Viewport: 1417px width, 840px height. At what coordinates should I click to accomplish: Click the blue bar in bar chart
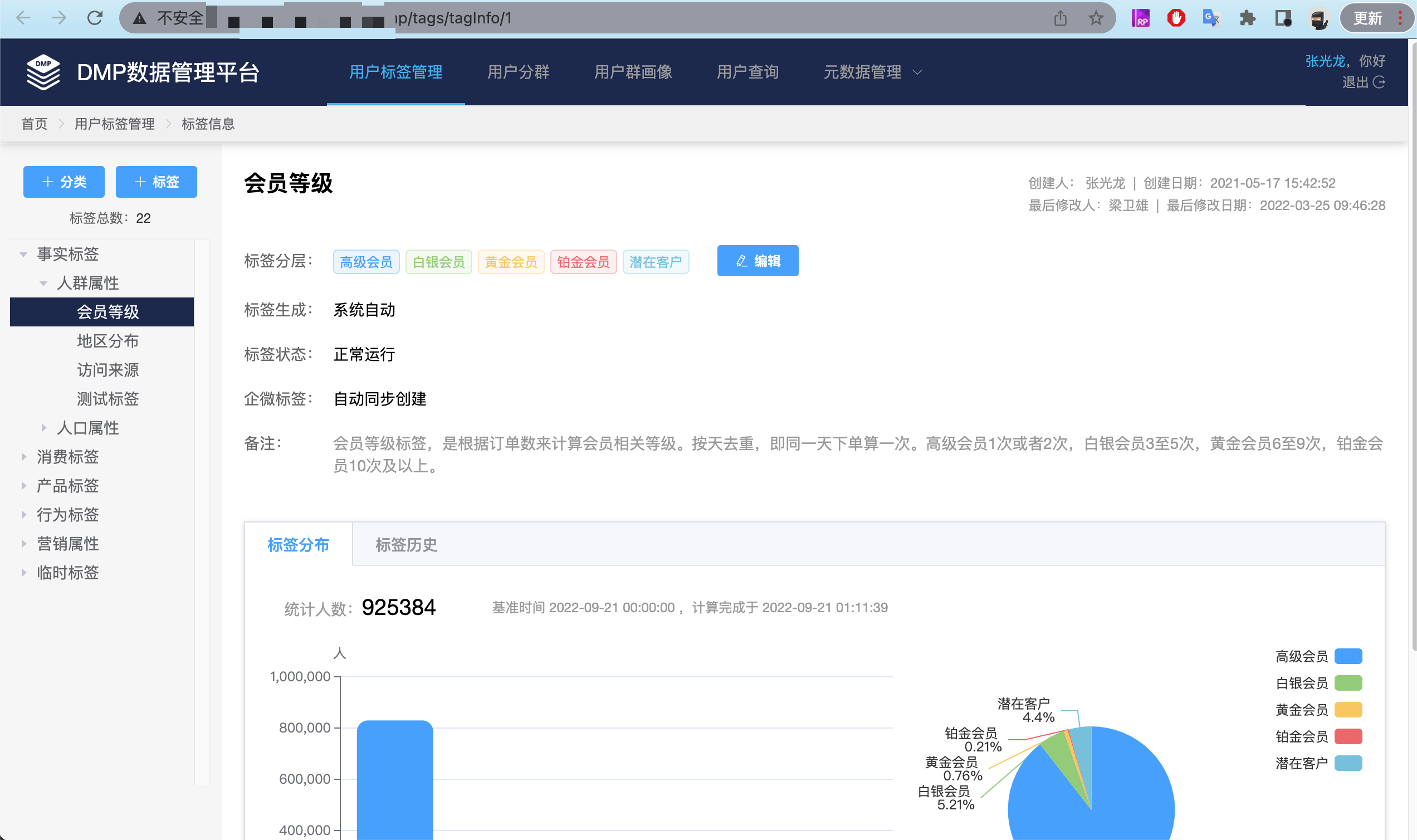click(x=395, y=780)
